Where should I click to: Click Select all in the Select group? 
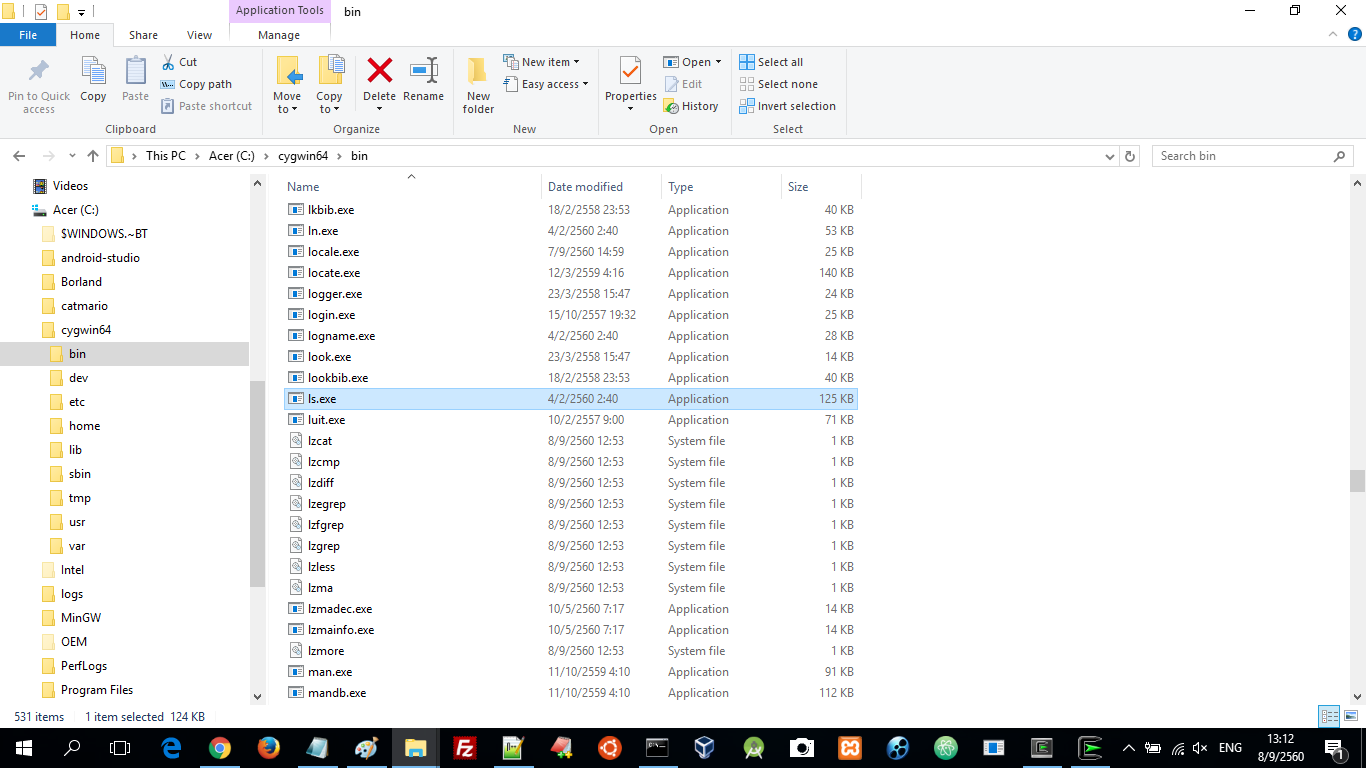click(x=771, y=62)
